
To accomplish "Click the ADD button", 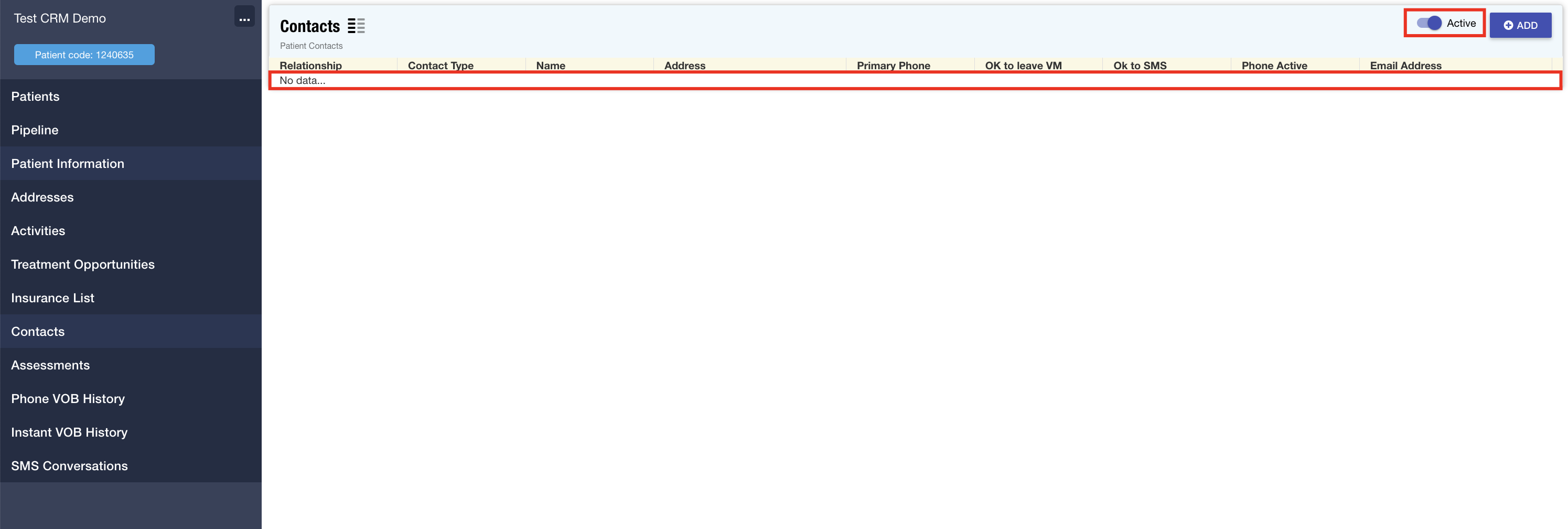I will [x=1520, y=25].
